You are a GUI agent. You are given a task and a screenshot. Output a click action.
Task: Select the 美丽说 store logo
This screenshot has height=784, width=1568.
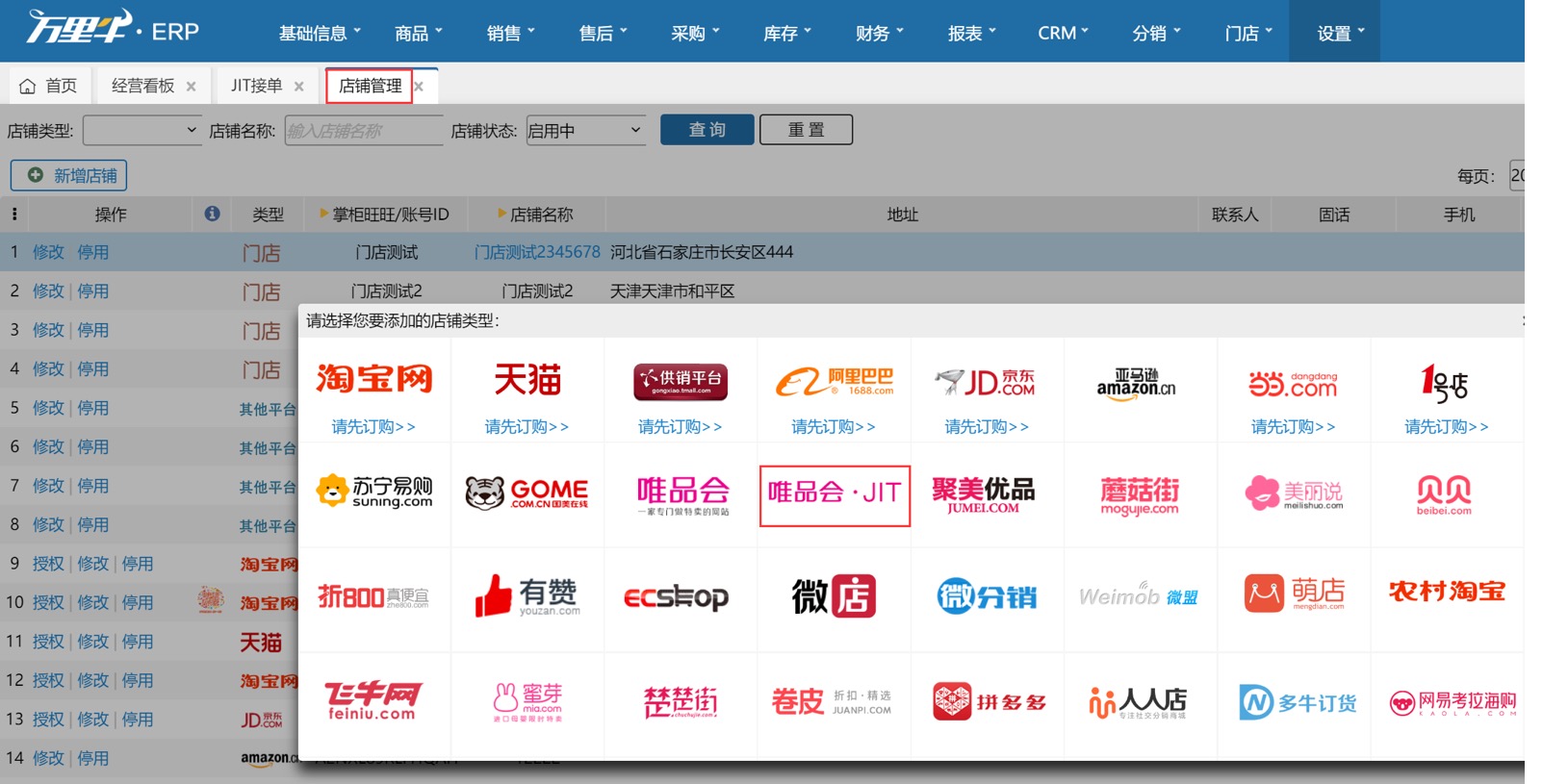pos(1293,493)
